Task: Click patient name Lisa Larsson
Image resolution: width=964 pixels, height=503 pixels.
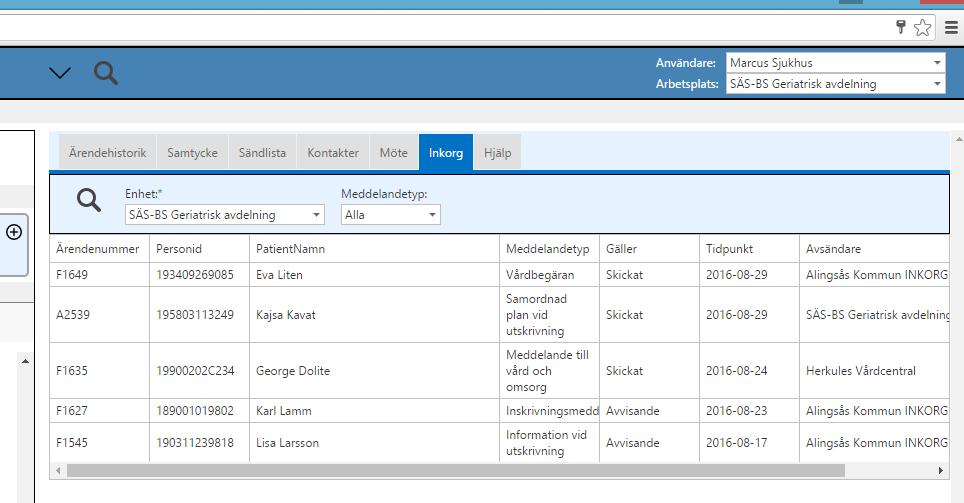Action: pyautogui.click(x=287, y=443)
